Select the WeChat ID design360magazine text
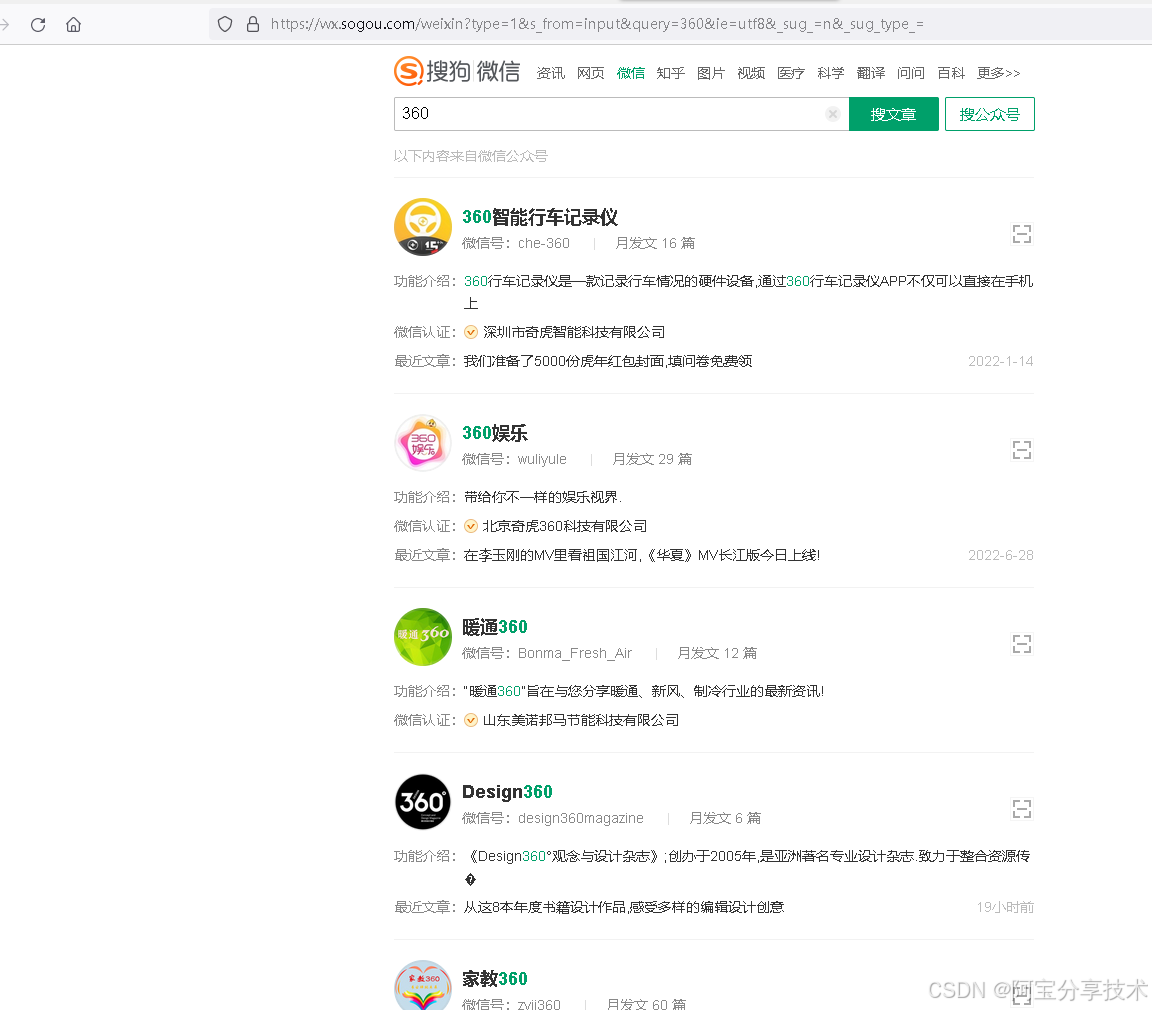Viewport: 1152px width, 1010px height. point(580,818)
